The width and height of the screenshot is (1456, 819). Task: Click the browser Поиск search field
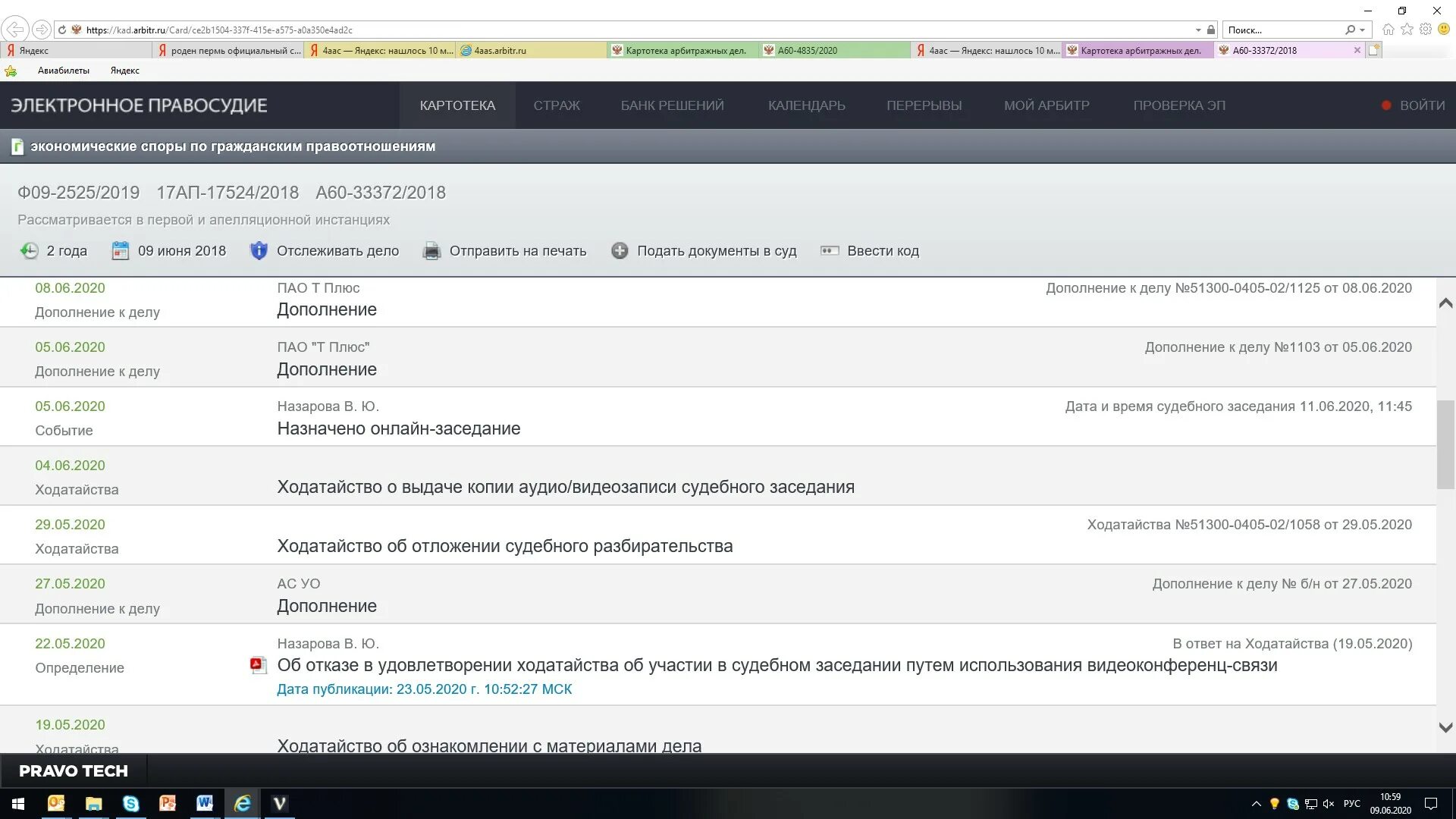(1282, 30)
